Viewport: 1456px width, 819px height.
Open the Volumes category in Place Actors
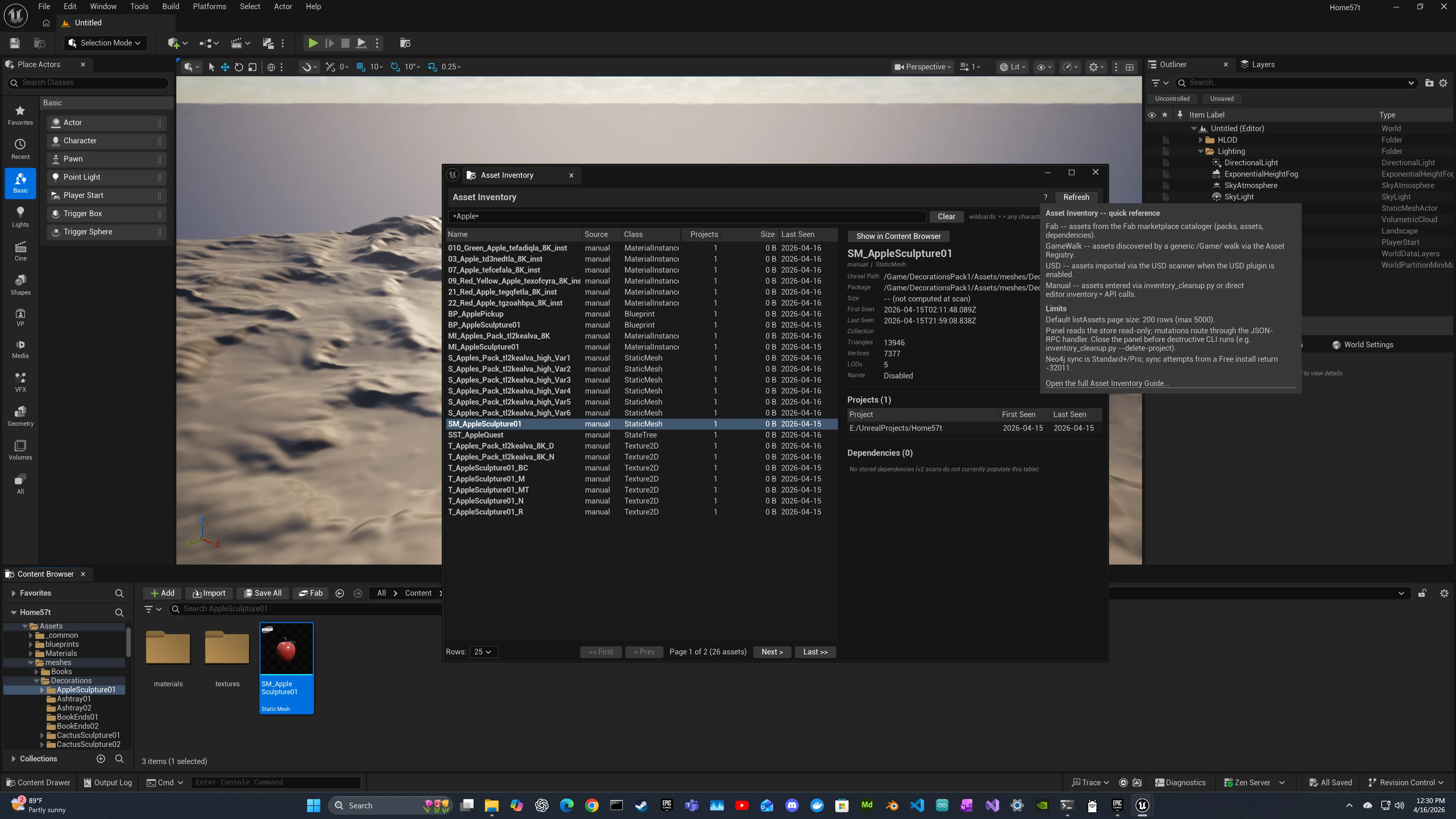(x=20, y=450)
